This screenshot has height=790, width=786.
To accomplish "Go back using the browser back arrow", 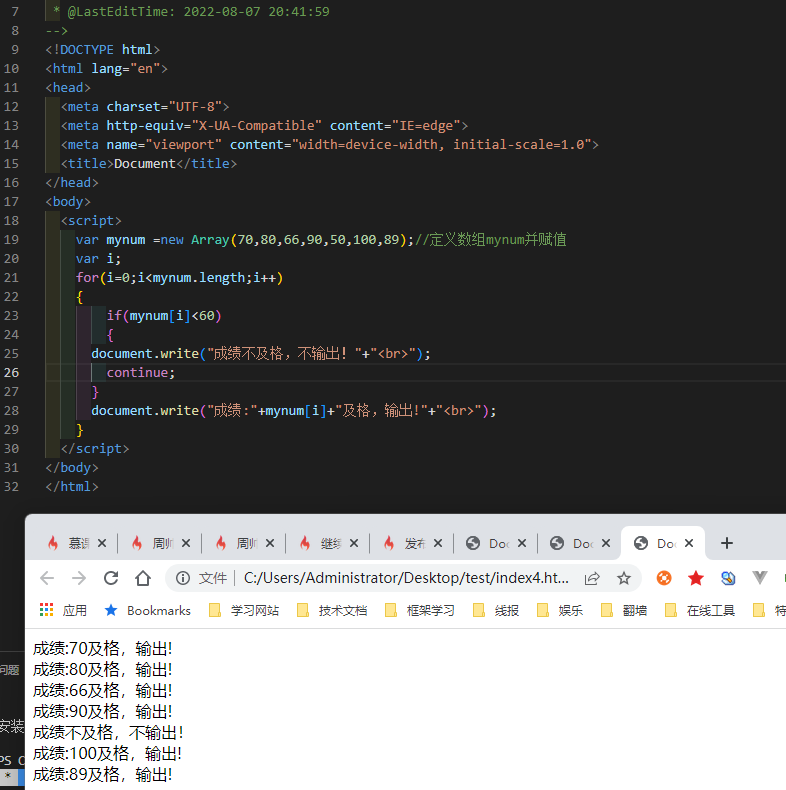I will pyautogui.click(x=47, y=578).
